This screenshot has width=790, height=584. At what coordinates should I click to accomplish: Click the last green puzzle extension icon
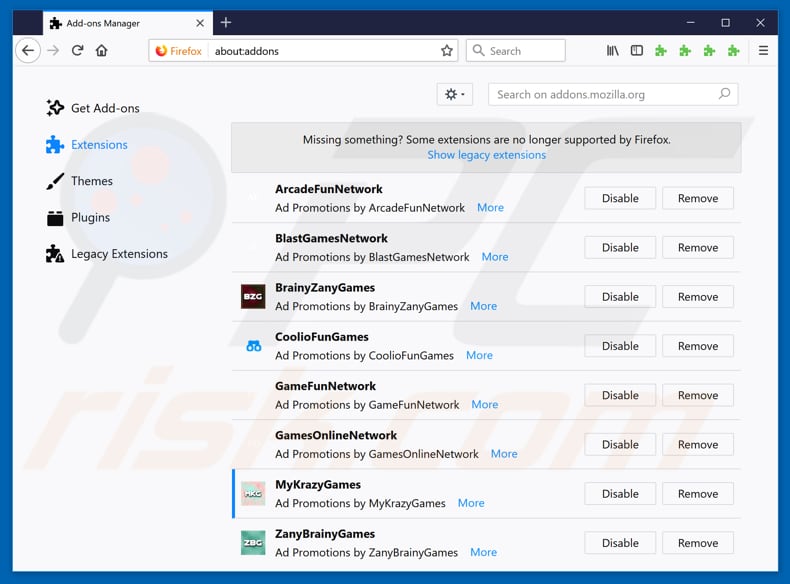pos(734,50)
